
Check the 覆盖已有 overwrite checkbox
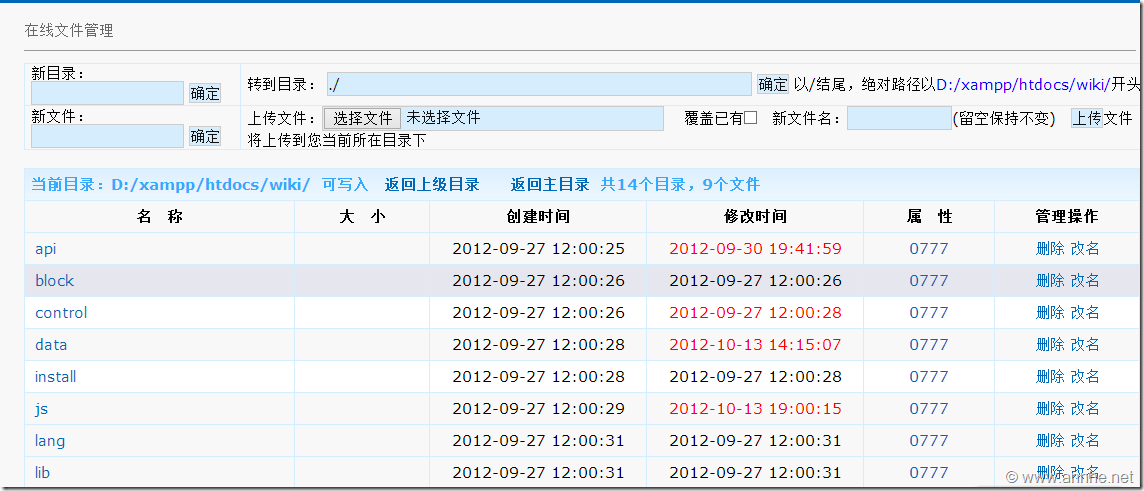(x=751, y=118)
